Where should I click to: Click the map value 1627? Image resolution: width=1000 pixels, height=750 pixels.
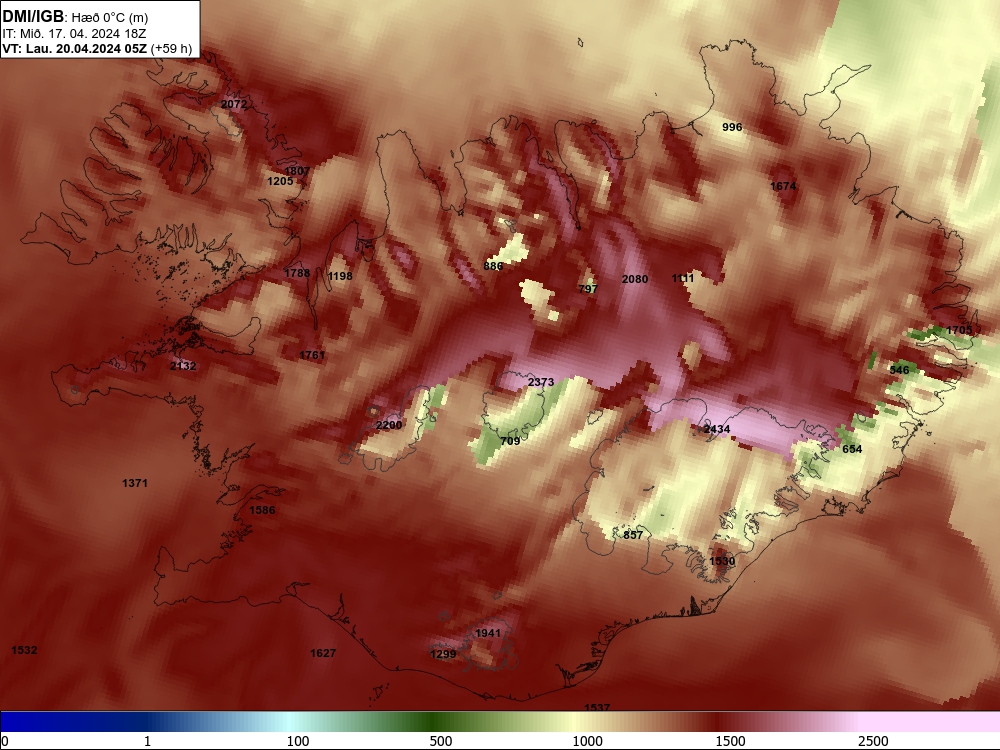click(x=323, y=653)
